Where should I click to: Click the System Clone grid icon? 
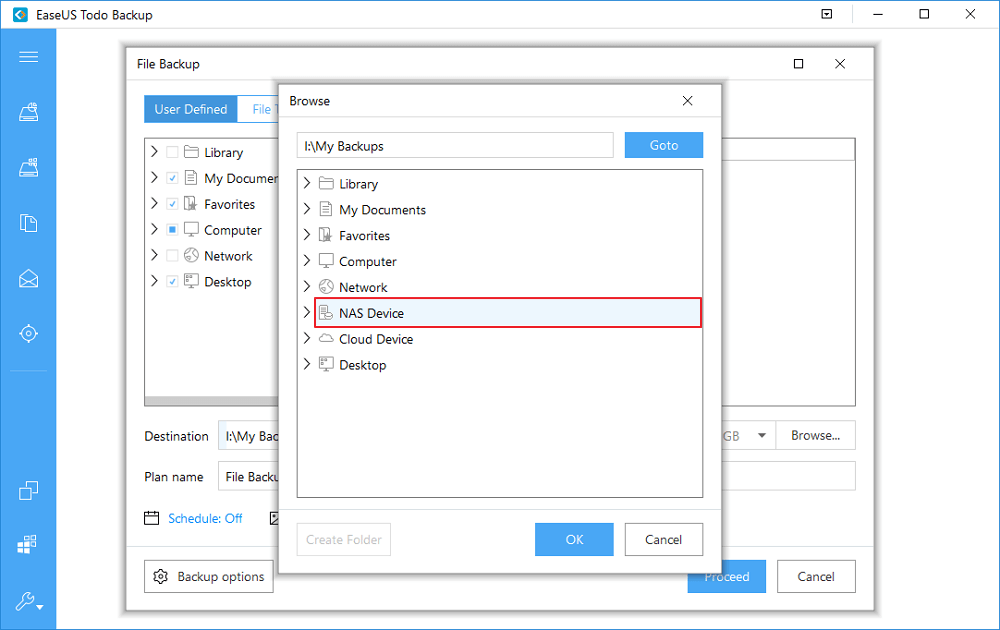[27, 544]
